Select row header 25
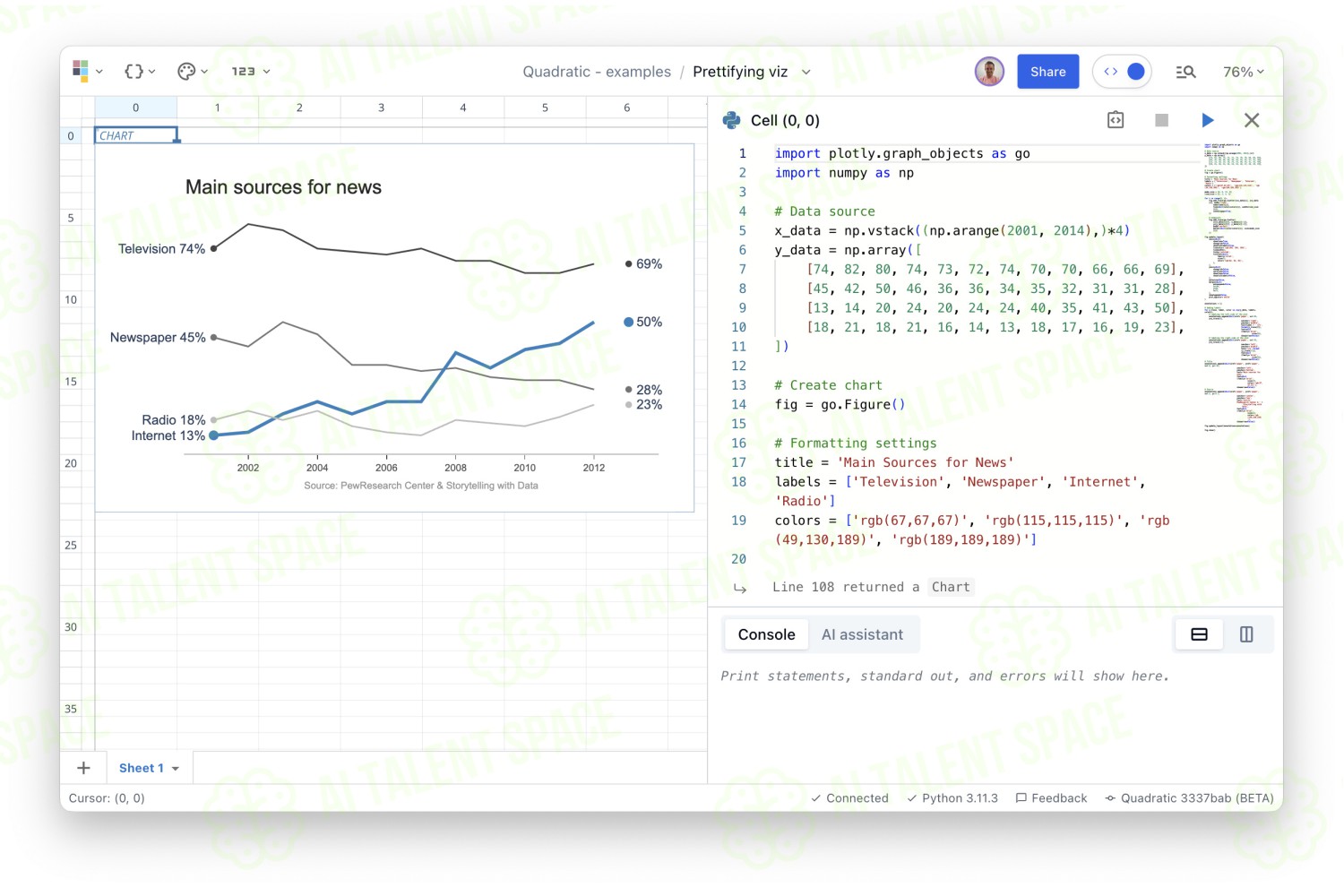 [x=71, y=545]
